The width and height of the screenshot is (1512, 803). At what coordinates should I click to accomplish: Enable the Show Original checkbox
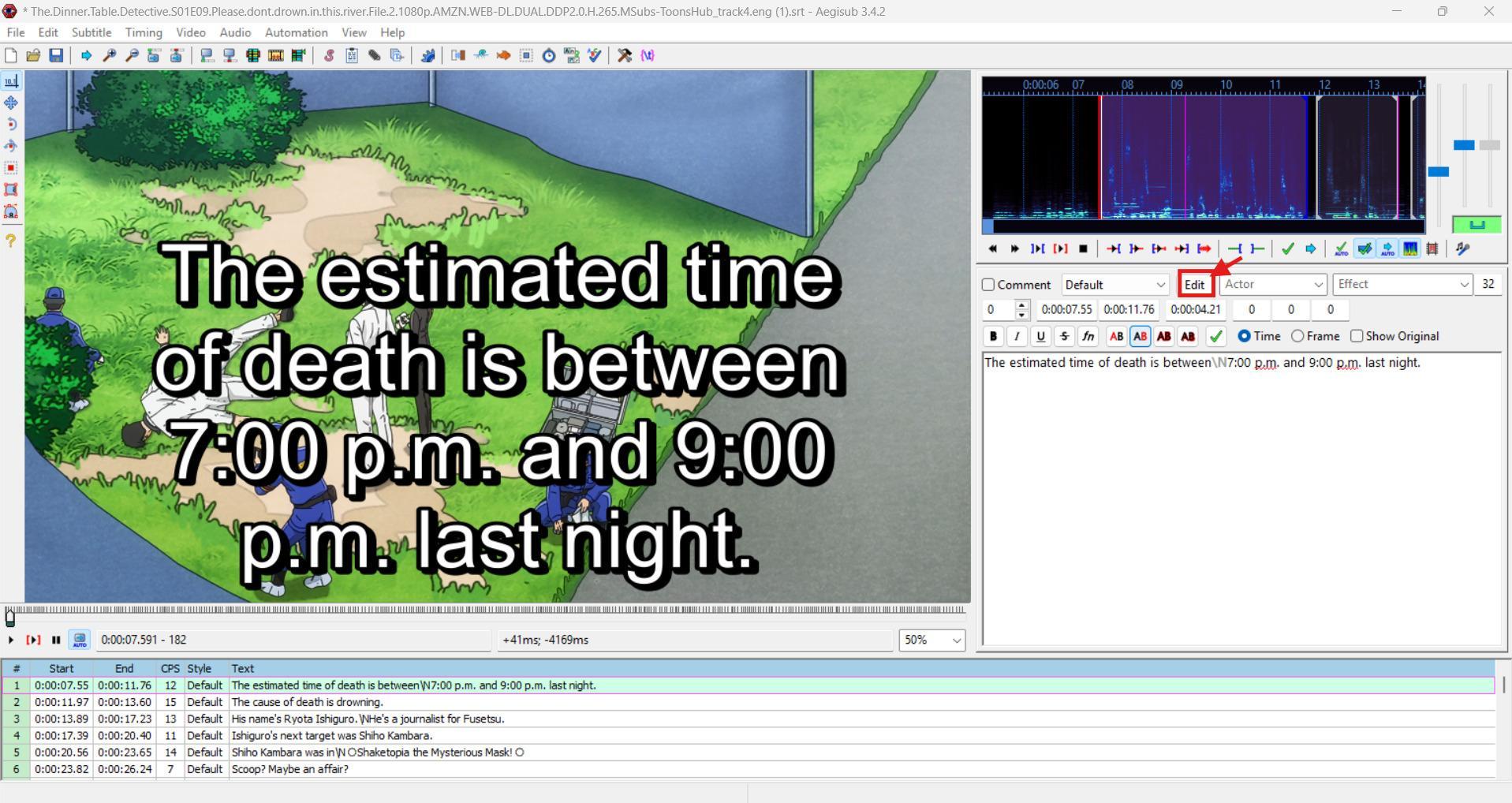(1357, 336)
